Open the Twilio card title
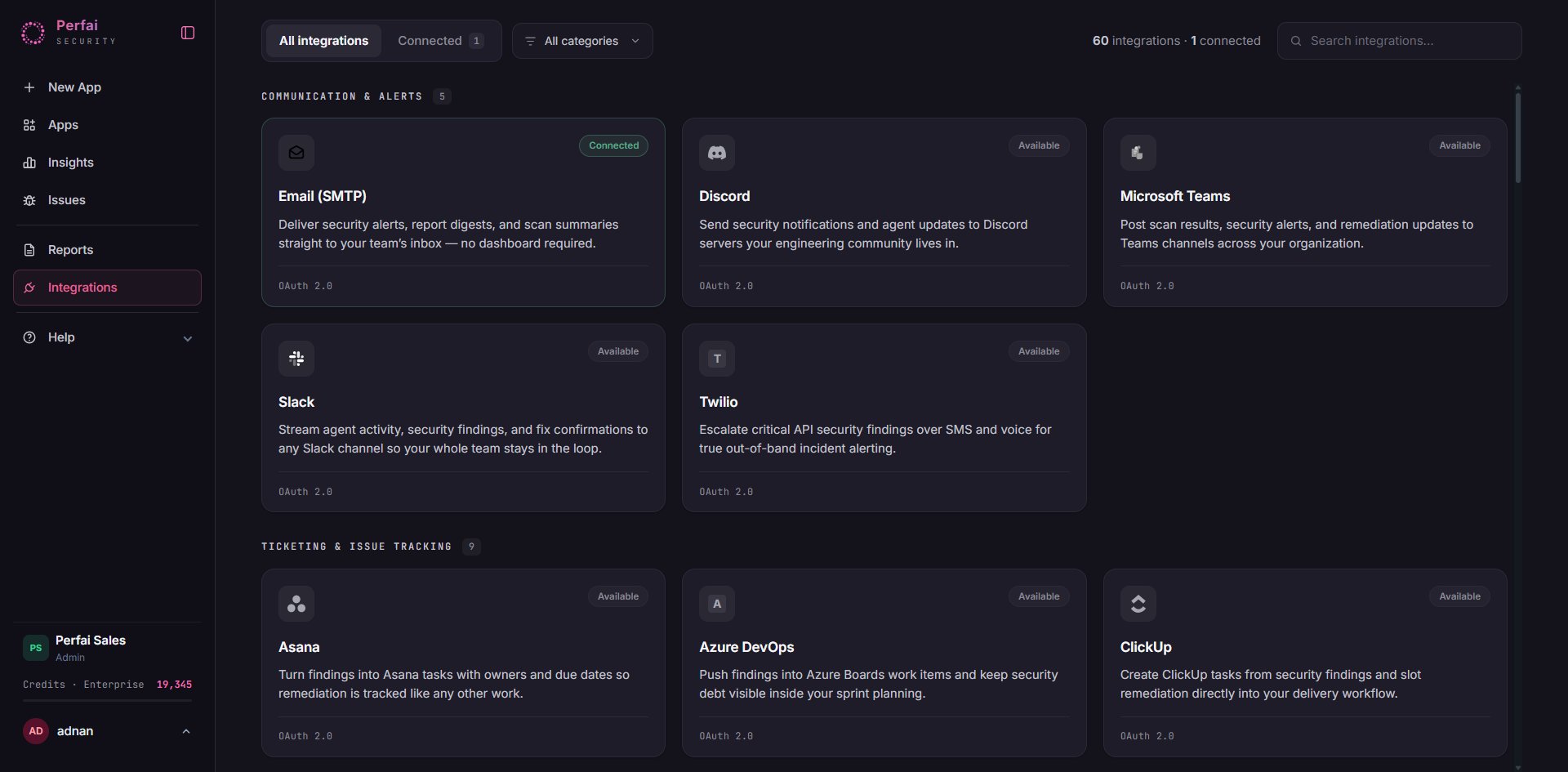Viewport: 1568px width, 772px height. point(719,402)
